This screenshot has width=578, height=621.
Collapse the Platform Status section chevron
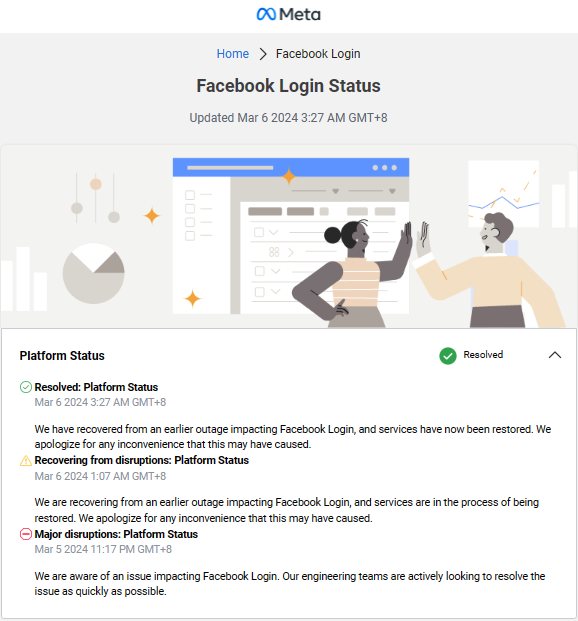[555, 355]
